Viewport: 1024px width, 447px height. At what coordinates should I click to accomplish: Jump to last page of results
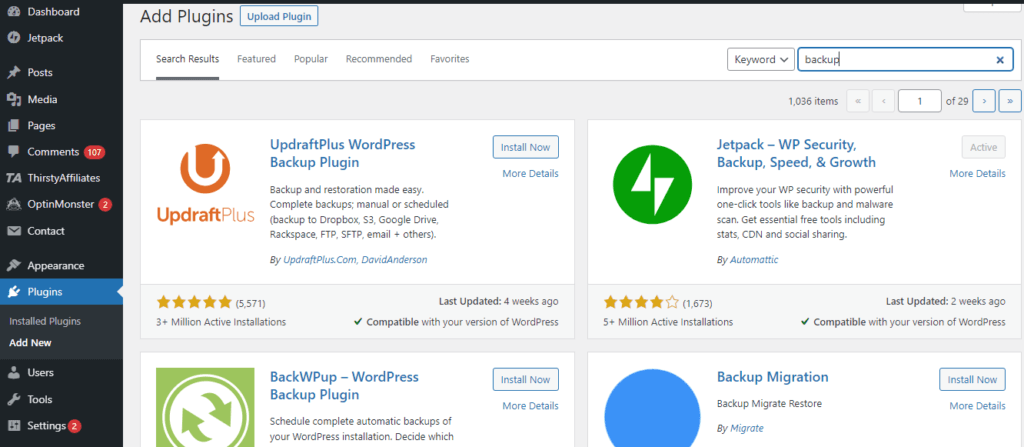coord(1010,101)
